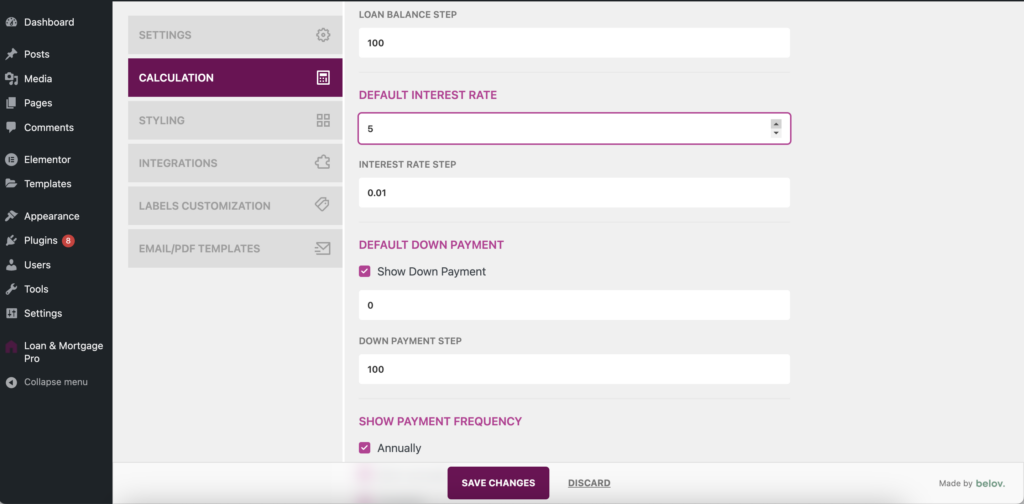Decrease interest rate with down stepper arrow
This screenshot has height=504, width=1024.
(x=776, y=133)
